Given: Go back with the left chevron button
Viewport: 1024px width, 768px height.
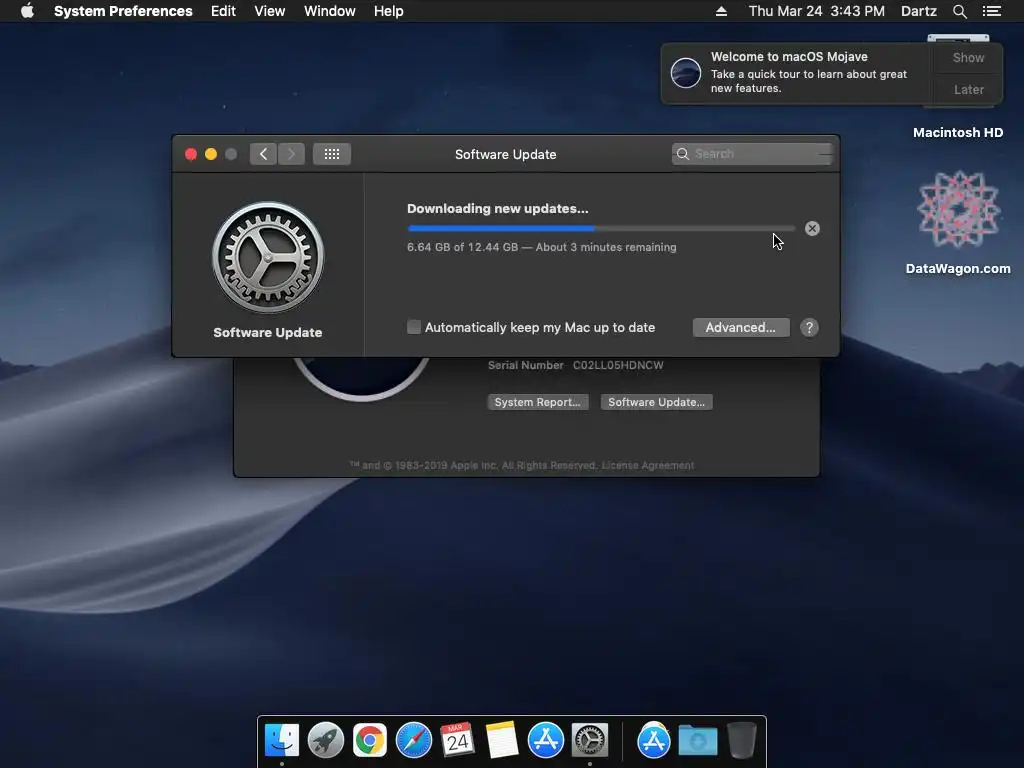Looking at the screenshot, I should [x=263, y=154].
